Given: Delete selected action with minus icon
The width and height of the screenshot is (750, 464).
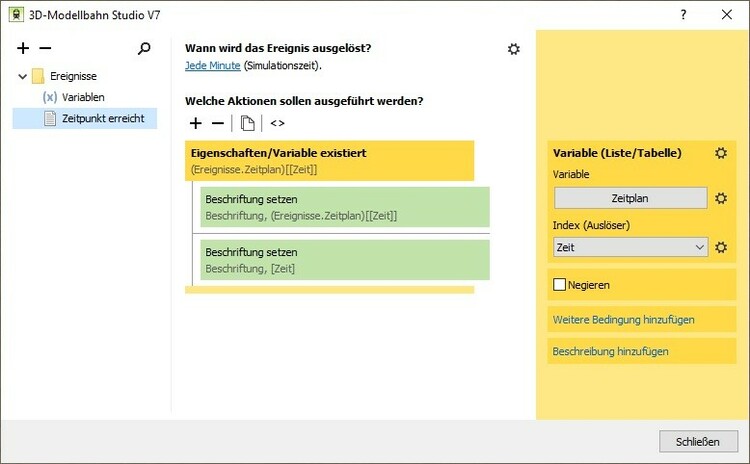Looking at the screenshot, I should click(x=218, y=123).
